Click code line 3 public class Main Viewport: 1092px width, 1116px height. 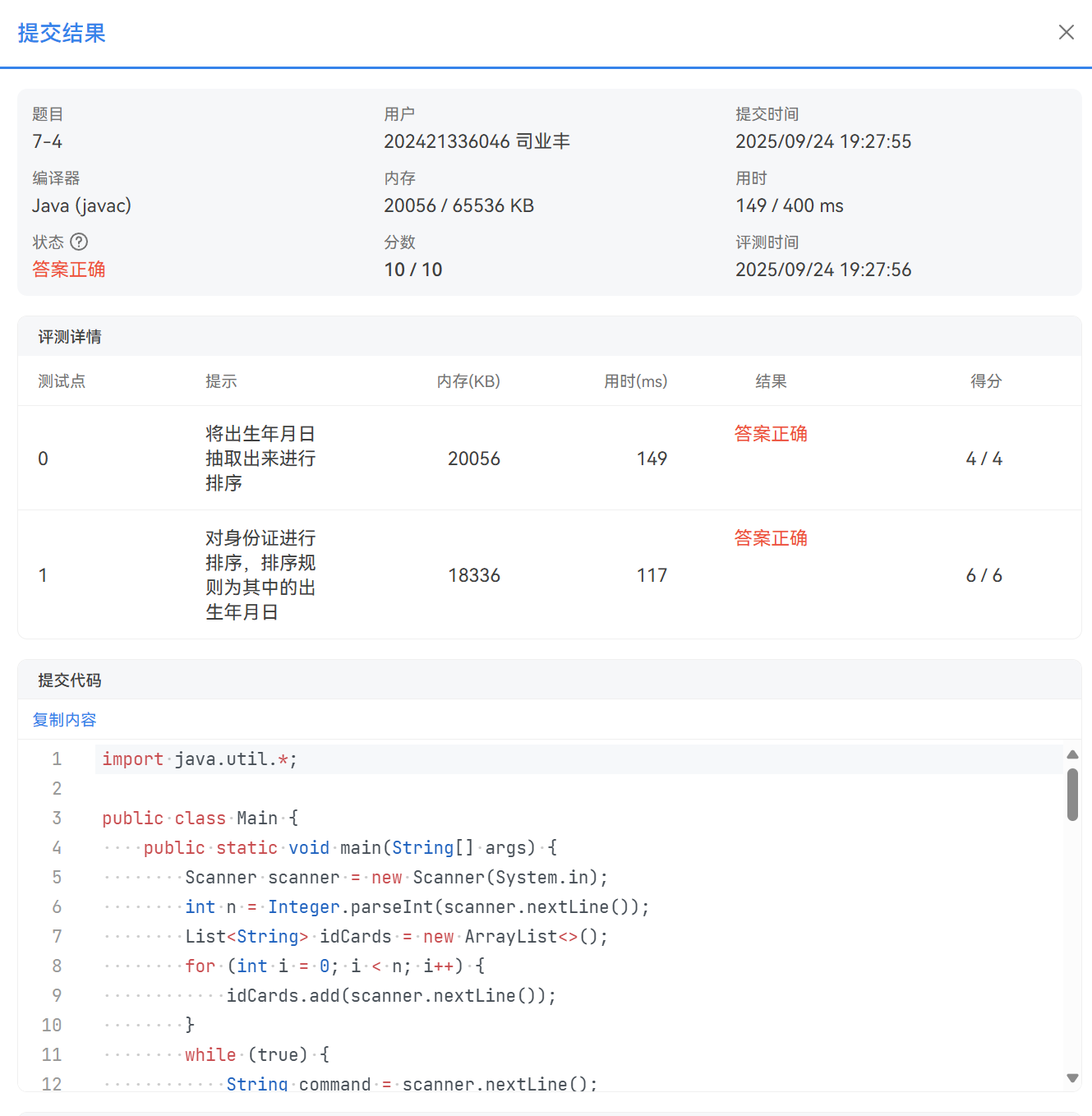(x=200, y=819)
